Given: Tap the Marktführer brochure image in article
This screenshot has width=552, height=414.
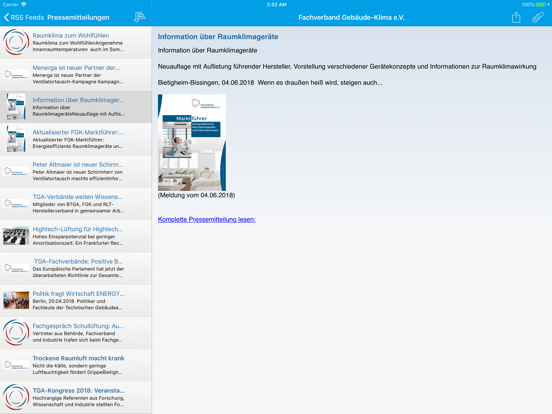Looking at the screenshot, I should 192,143.
